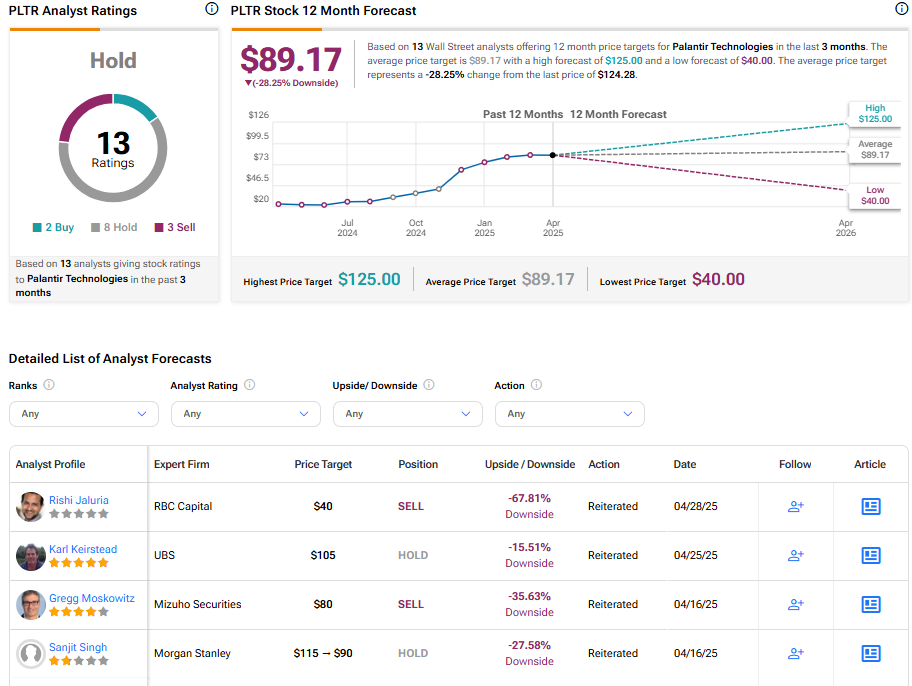Click the $115 → $90 price target cell
This screenshot has width=912, height=686.
[x=323, y=653]
